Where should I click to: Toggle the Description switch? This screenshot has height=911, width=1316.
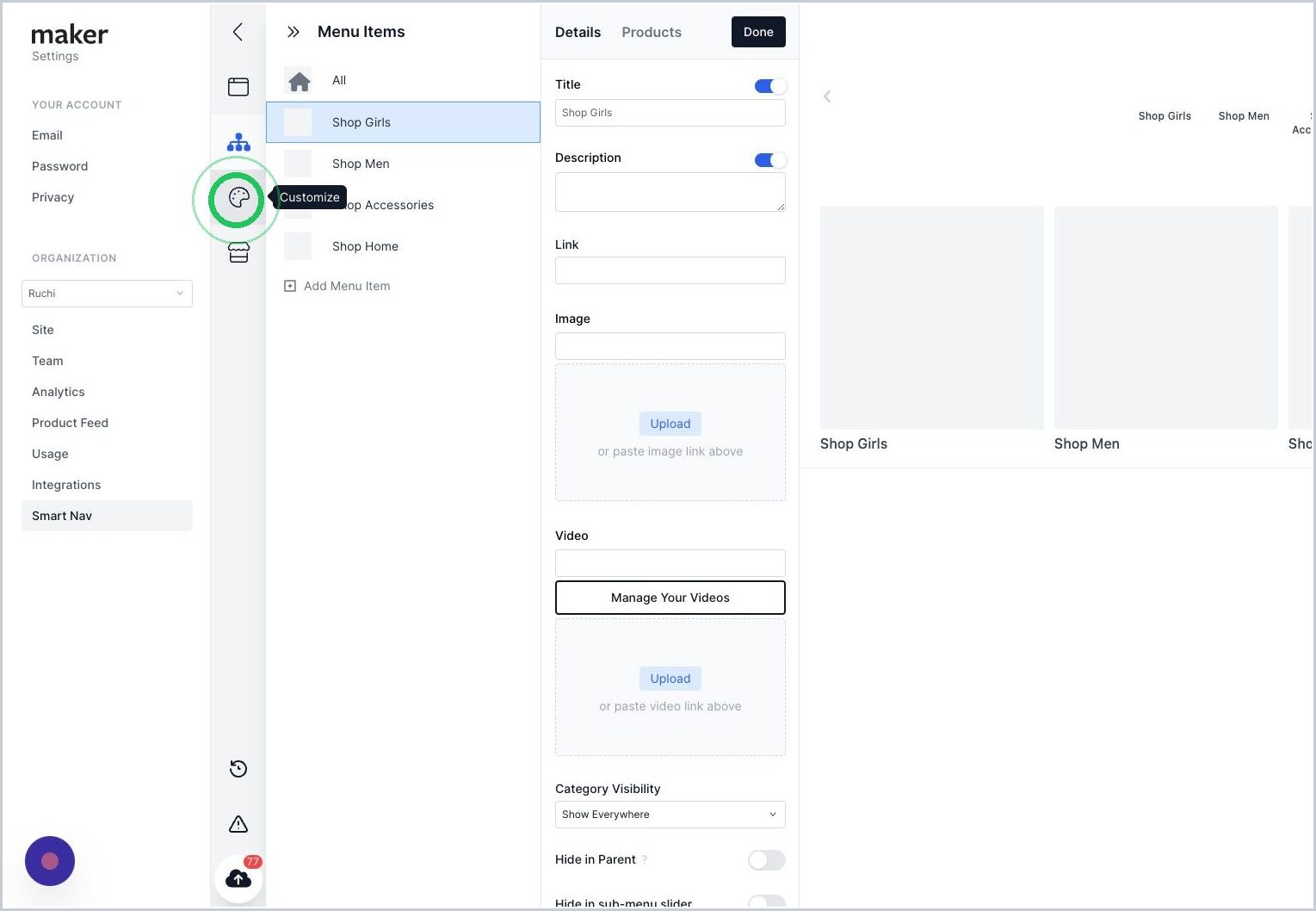coord(770,160)
